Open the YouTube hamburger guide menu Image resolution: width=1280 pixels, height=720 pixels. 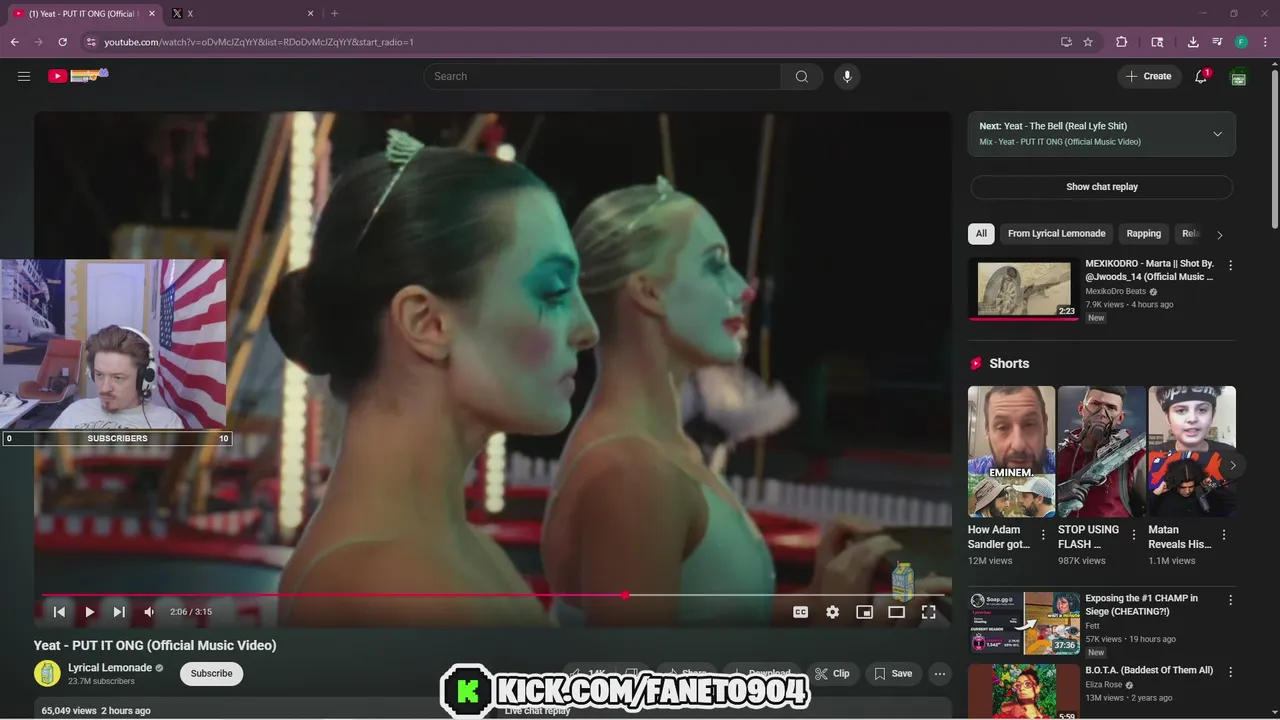pos(24,76)
